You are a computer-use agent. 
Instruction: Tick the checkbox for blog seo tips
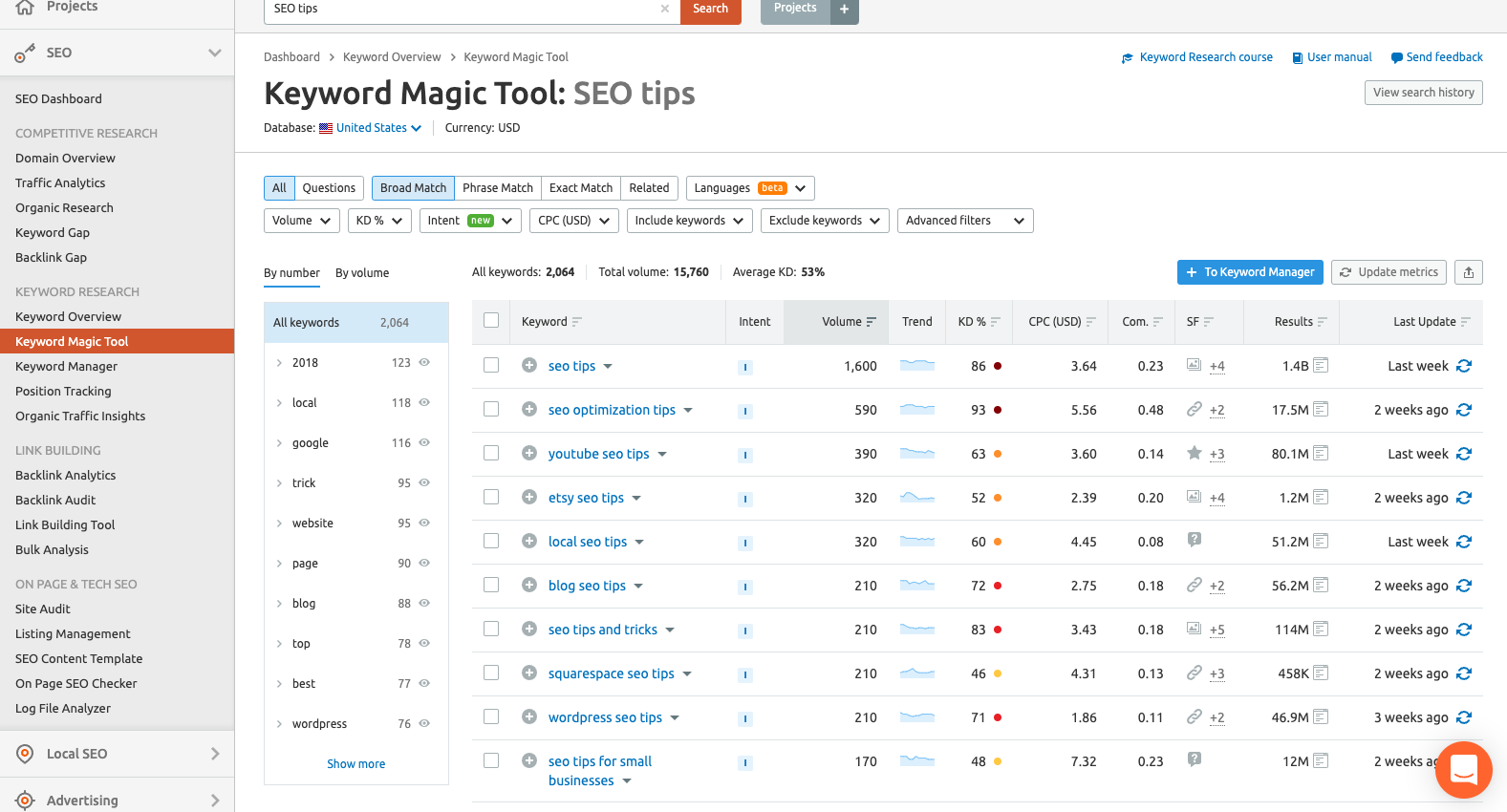click(491, 585)
